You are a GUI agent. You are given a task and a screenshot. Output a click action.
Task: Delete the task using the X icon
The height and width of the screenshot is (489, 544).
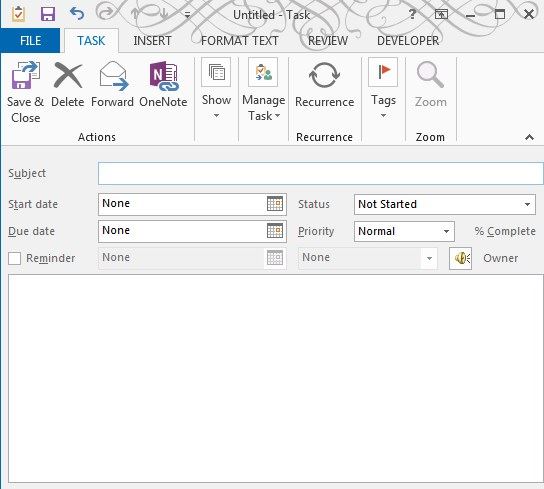click(68, 75)
